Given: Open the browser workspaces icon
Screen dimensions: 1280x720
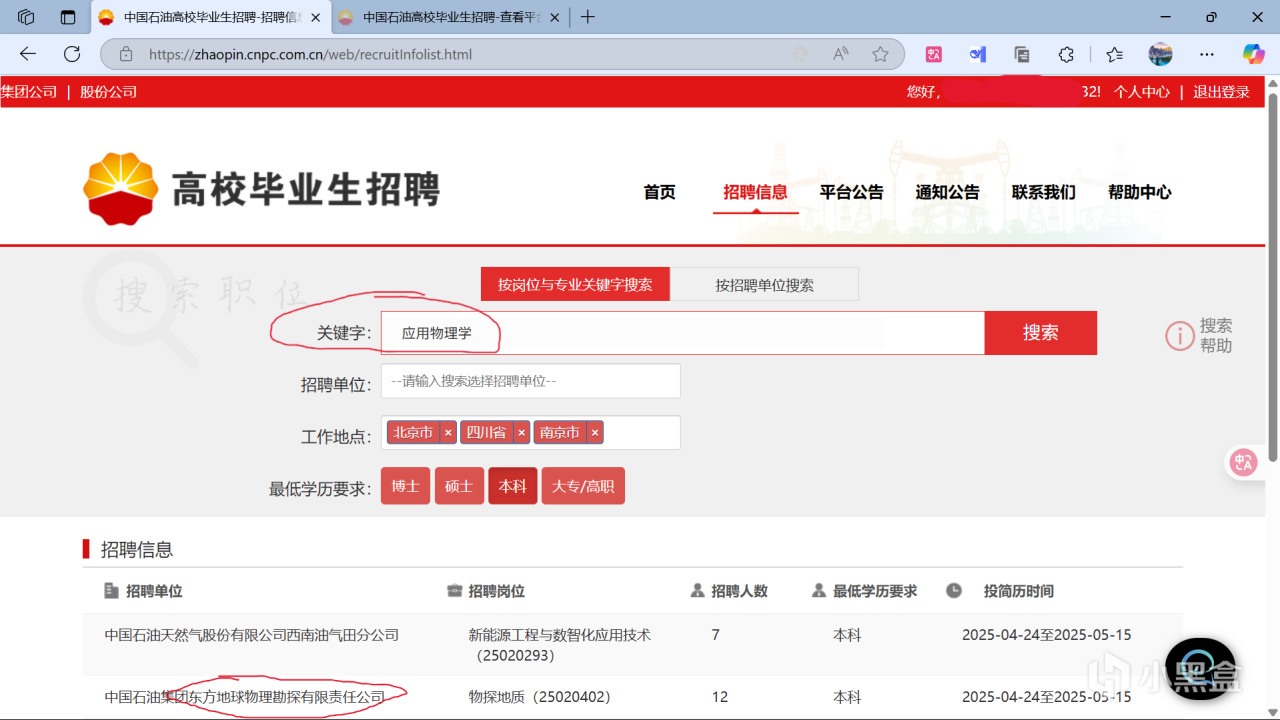Looking at the screenshot, I should point(27,17).
